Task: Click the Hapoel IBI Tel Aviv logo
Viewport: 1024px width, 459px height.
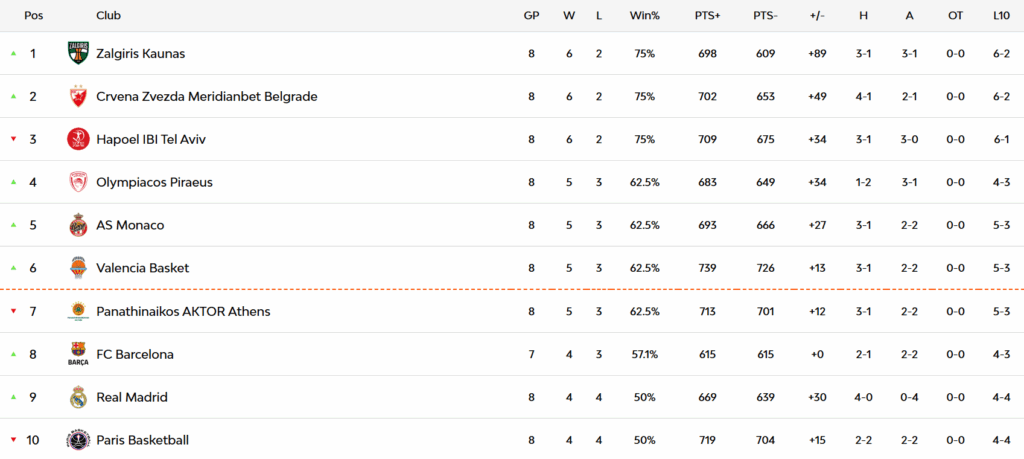Action: tap(78, 140)
